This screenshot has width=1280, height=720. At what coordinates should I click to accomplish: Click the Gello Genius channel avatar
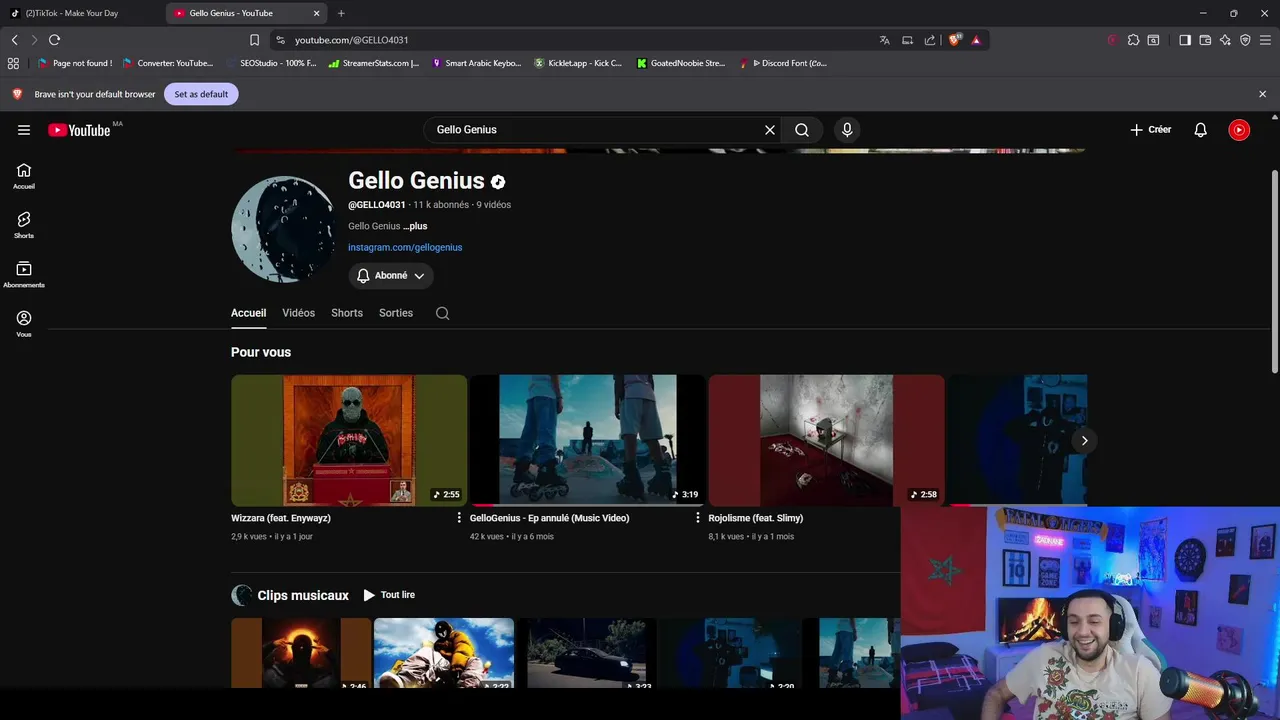(283, 229)
